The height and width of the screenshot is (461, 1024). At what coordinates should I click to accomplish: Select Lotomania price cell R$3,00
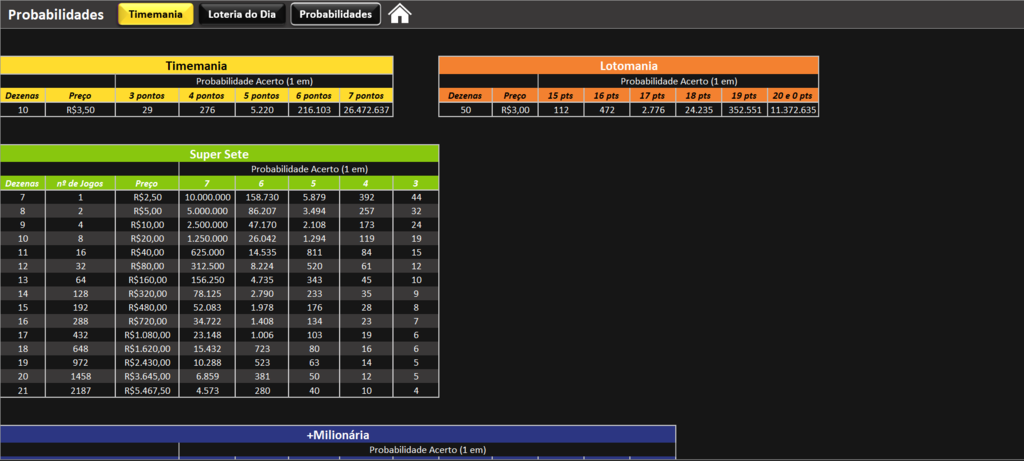pyautogui.click(x=515, y=110)
